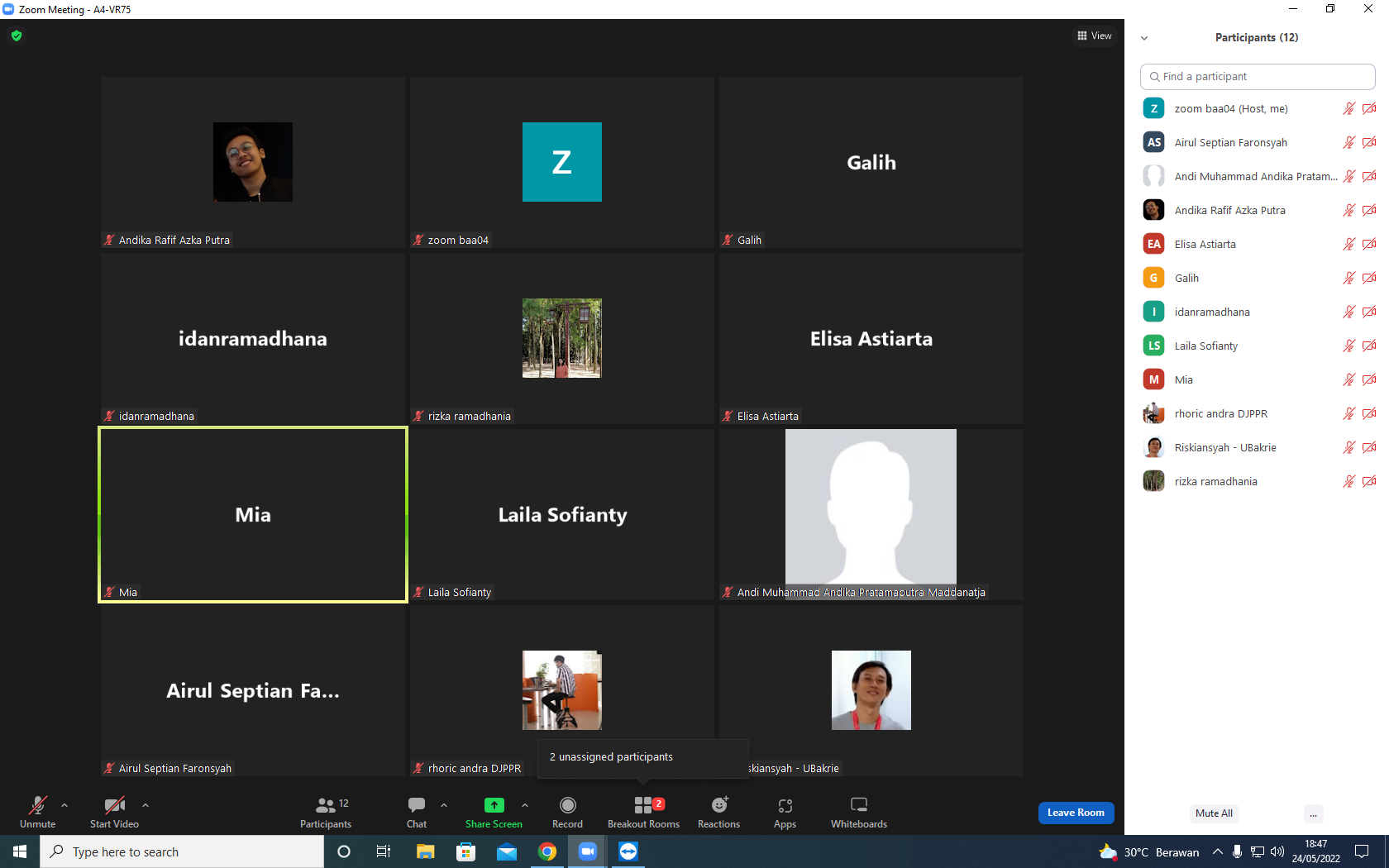Image resolution: width=1389 pixels, height=868 pixels.
Task: Open Windows notification center icon
Action: tap(1362, 851)
